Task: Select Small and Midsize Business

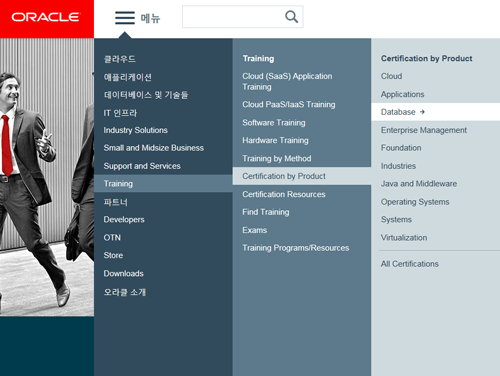Action: click(x=154, y=148)
